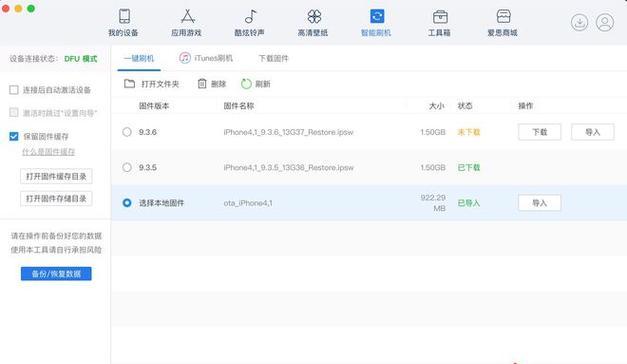Click 状态 column header
The image size is (627, 364).
pos(465,106)
